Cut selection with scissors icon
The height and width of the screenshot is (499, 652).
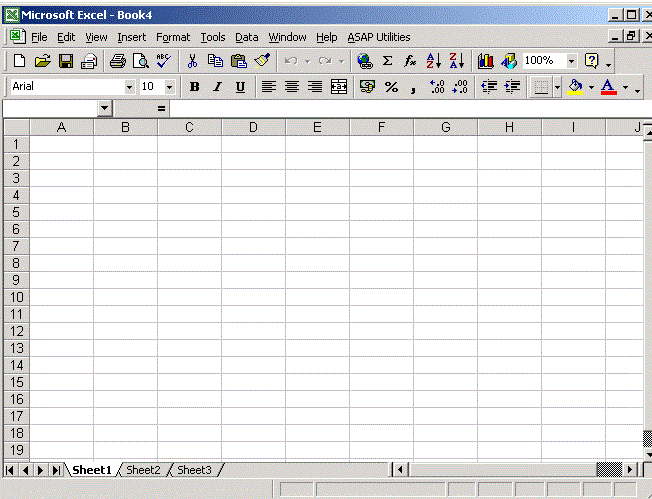pos(192,61)
